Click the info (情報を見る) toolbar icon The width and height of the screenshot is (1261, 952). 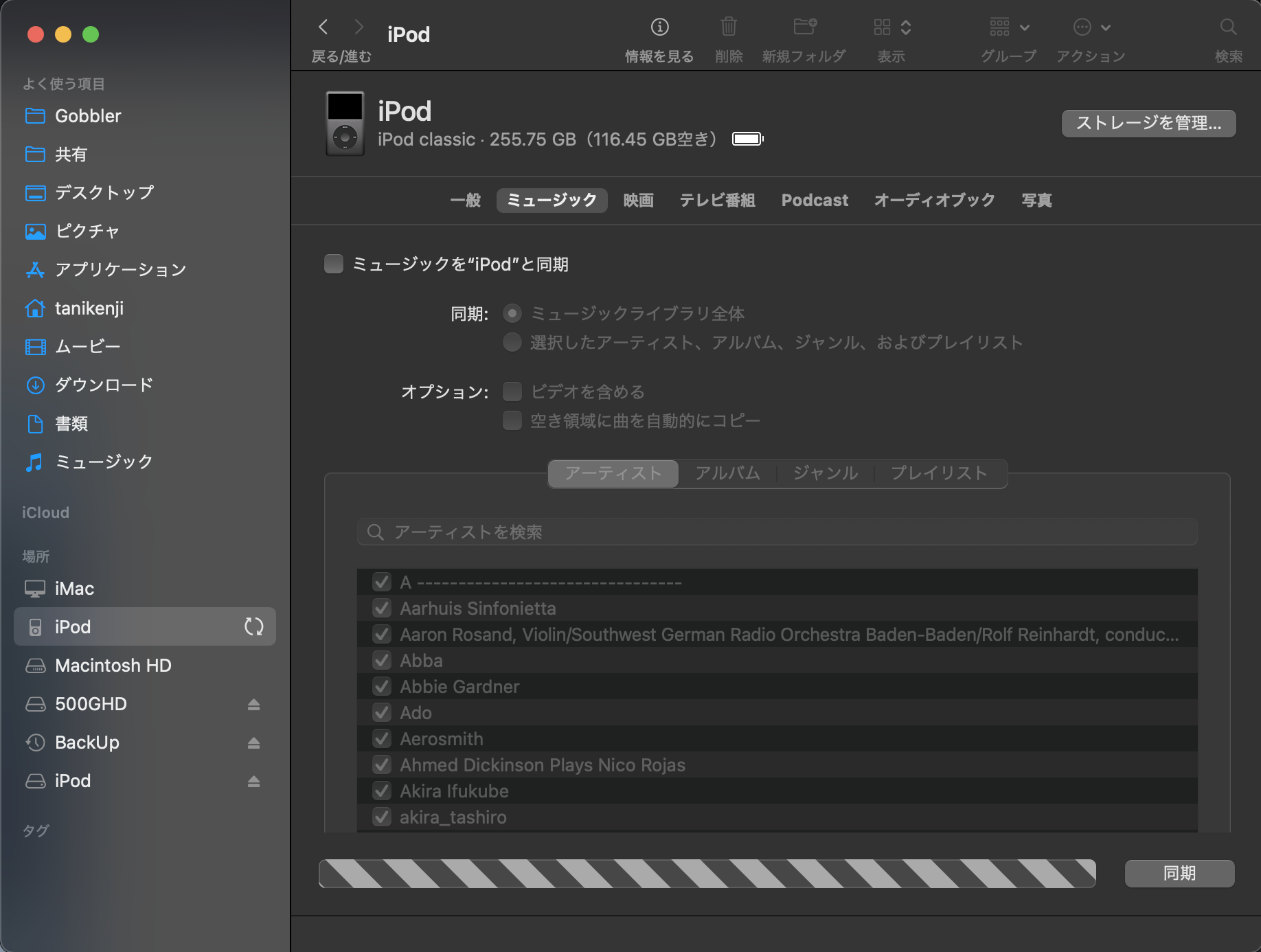pyautogui.click(x=659, y=27)
